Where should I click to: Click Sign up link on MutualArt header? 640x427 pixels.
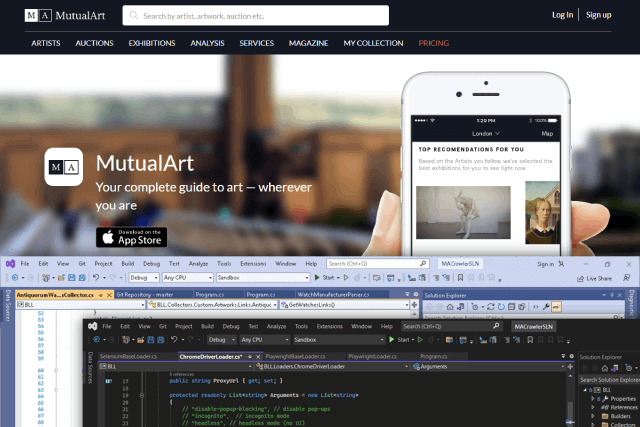click(x=598, y=15)
